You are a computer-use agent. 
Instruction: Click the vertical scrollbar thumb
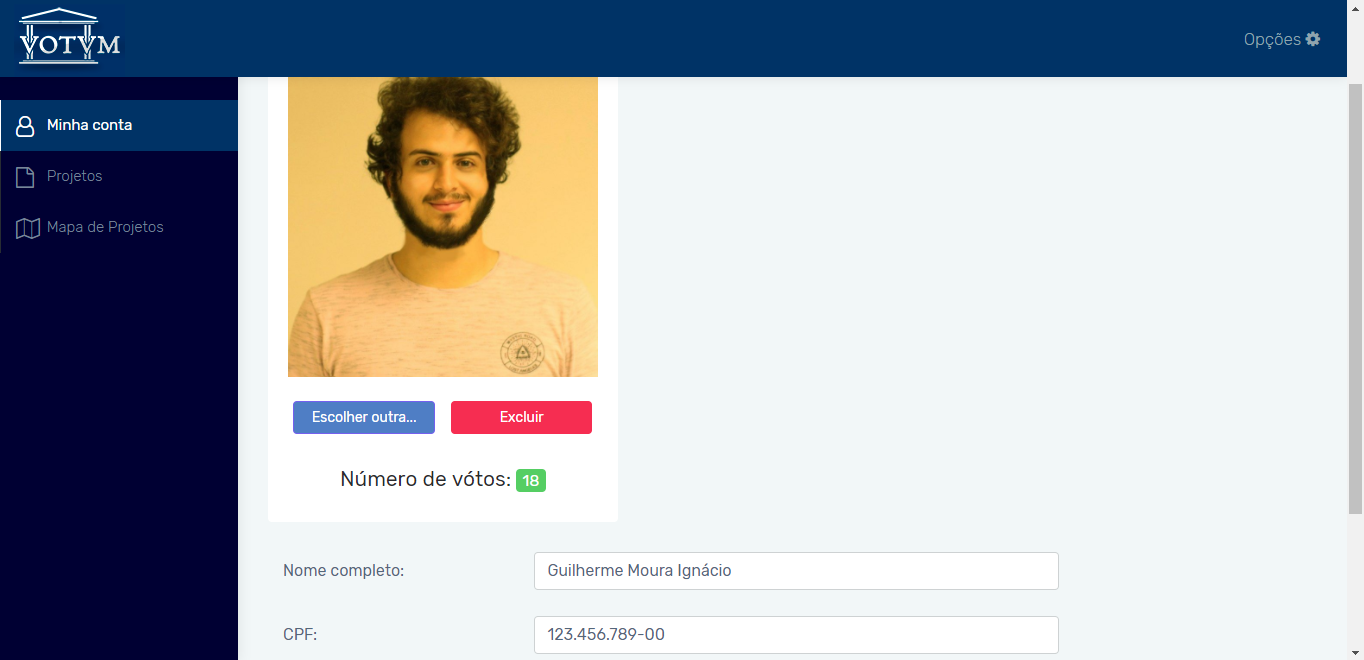coord(1355,299)
